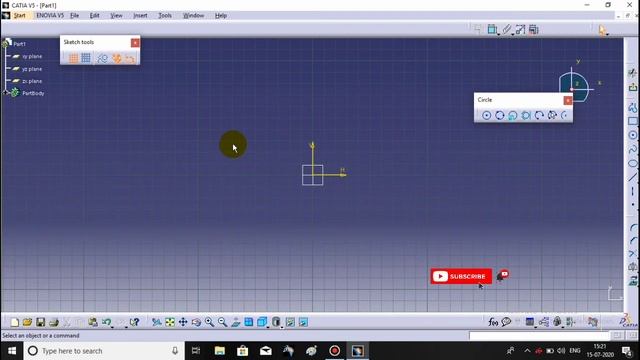Select Part1 root node in tree
This screenshot has height=360, width=640.
(x=19, y=44)
